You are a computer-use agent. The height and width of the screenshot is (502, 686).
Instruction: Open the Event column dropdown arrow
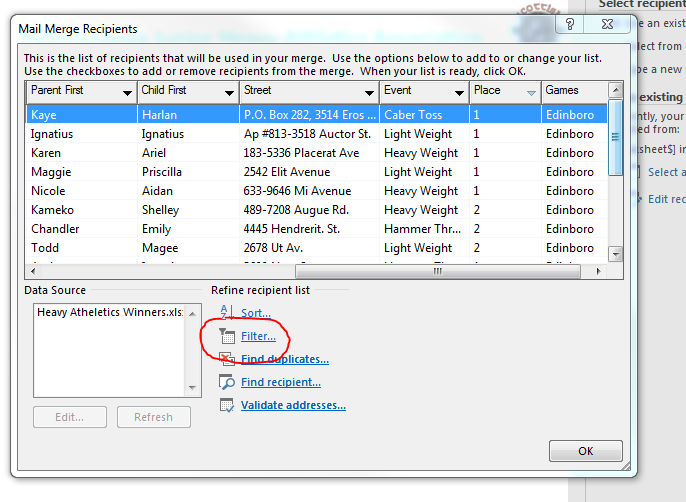(457, 92)
